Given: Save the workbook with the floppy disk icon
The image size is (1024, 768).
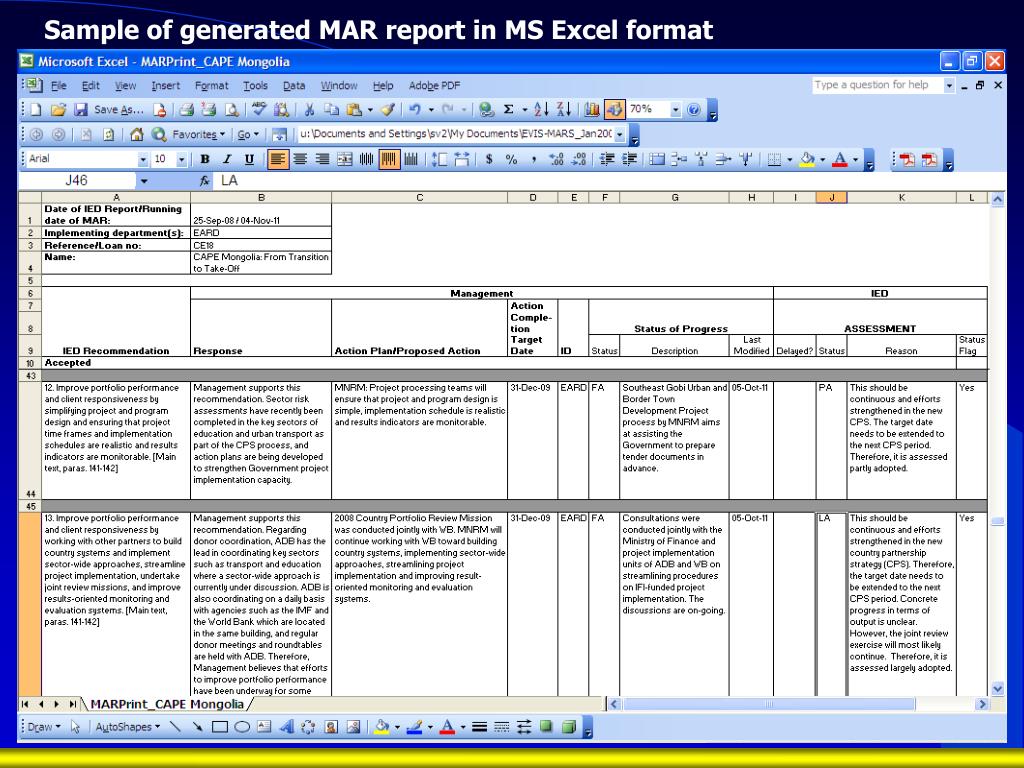Looking at the screenshot, I should click(x=80, y=110).
